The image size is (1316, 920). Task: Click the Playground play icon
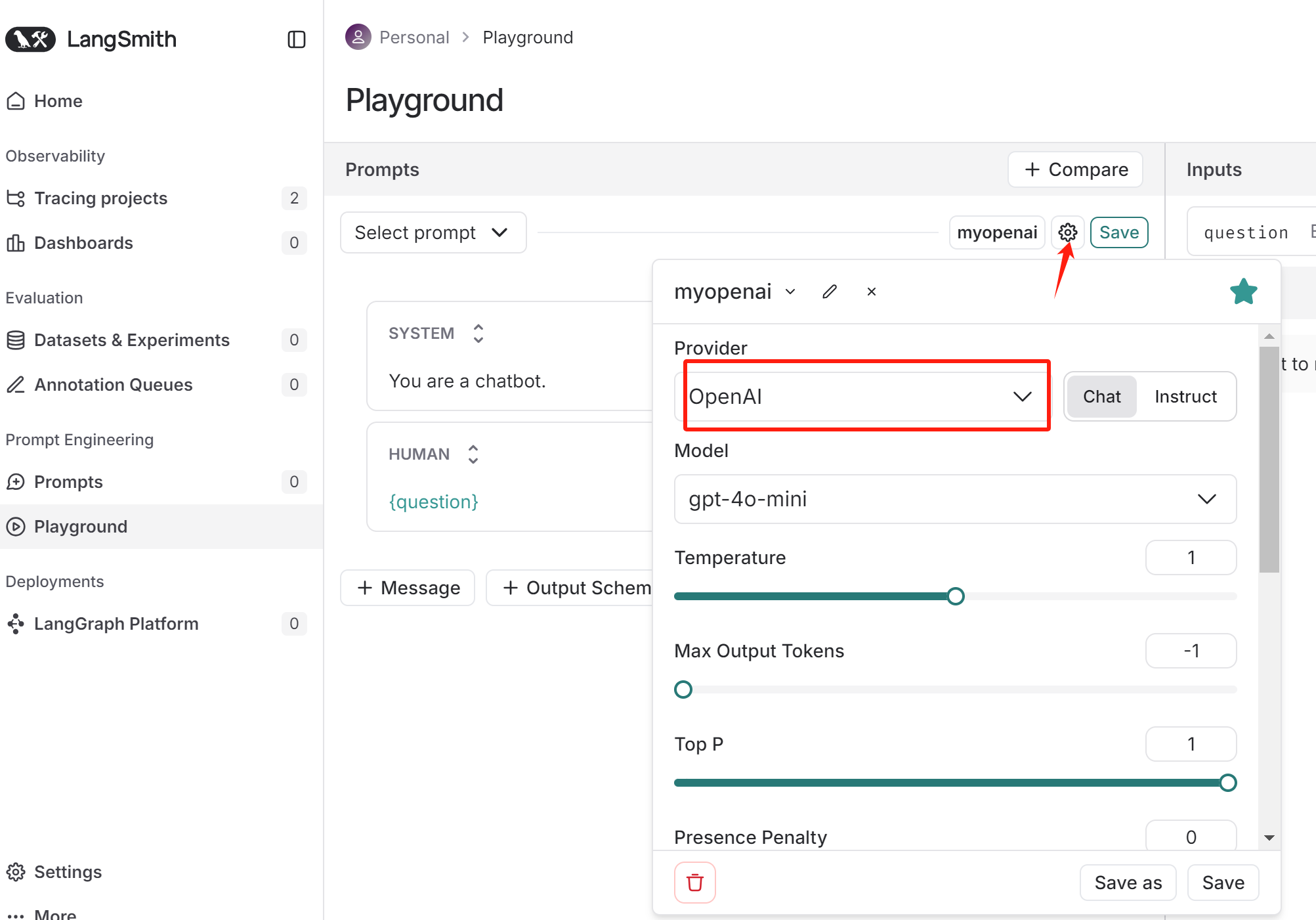(16, 527)
